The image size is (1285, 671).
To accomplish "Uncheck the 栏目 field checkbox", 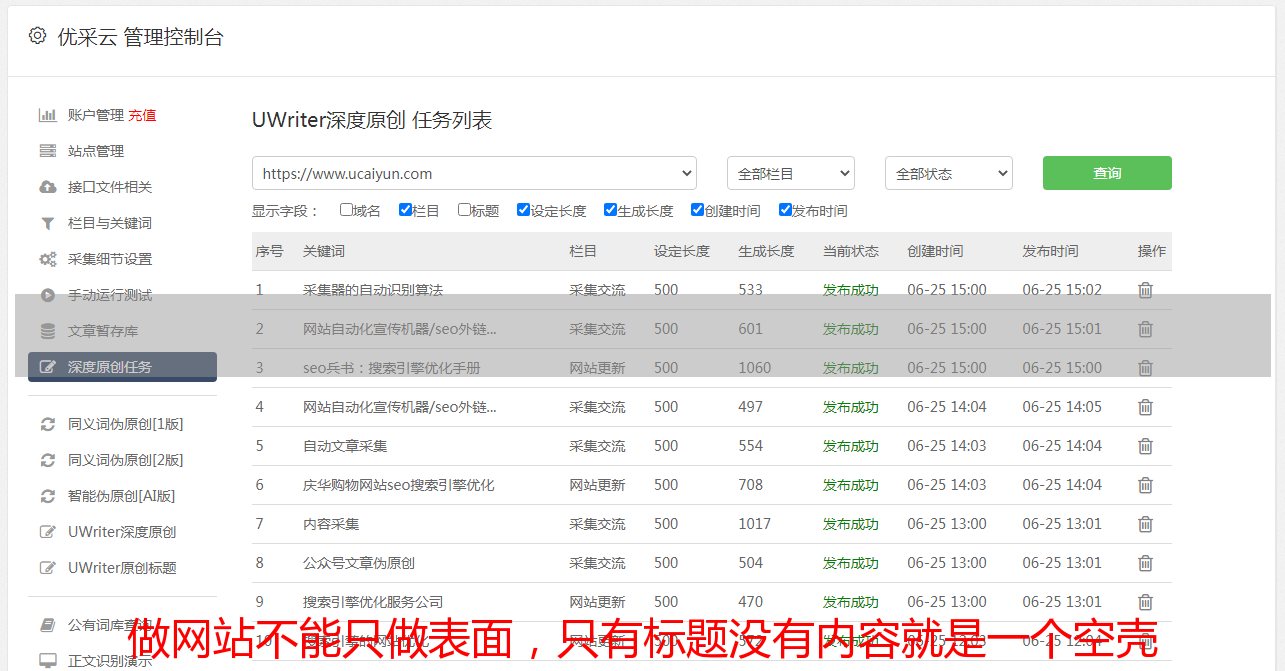I will (405, 210).
